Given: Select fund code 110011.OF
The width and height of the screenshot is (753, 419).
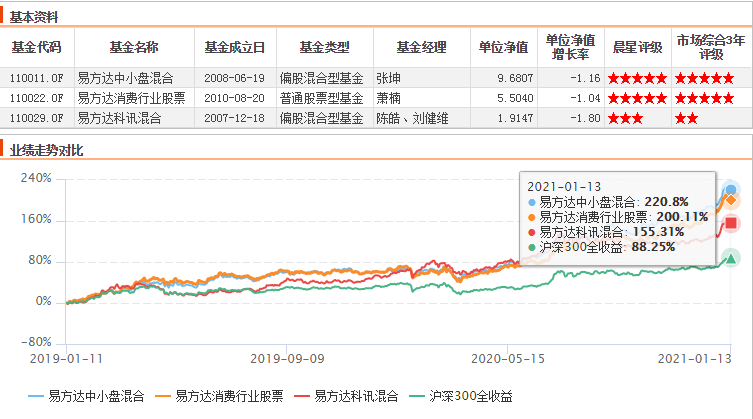Looking at the screenshot, I should click(36, 78).
